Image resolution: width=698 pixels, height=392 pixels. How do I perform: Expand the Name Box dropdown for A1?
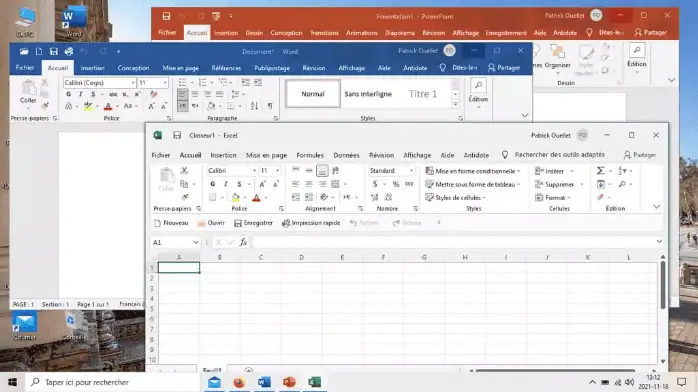pos(196,242)
